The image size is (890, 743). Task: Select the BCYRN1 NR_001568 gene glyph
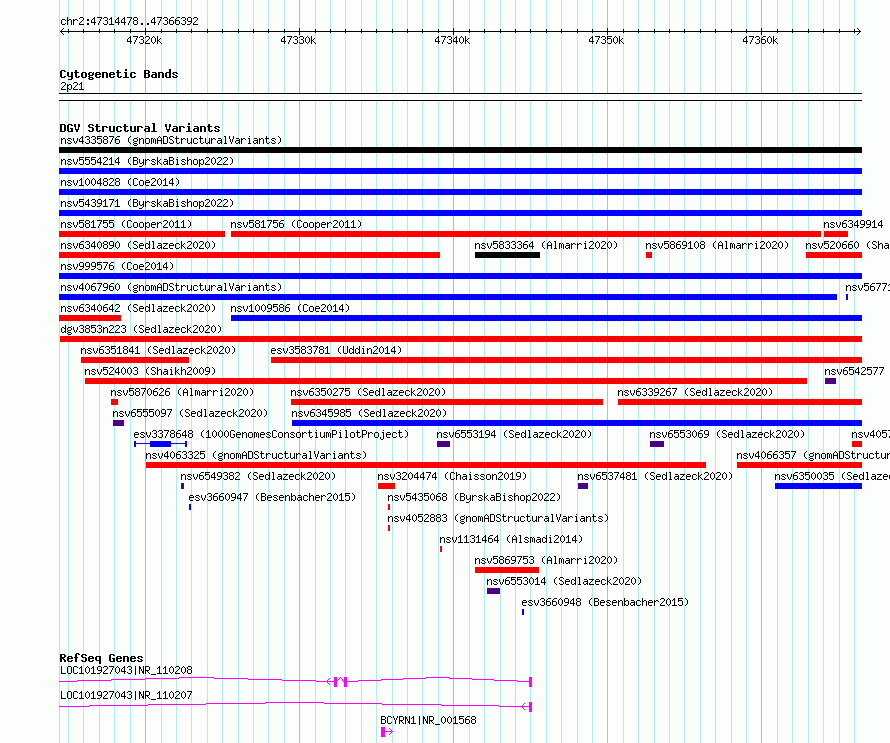pyautogui.click(x=387, y=732)
